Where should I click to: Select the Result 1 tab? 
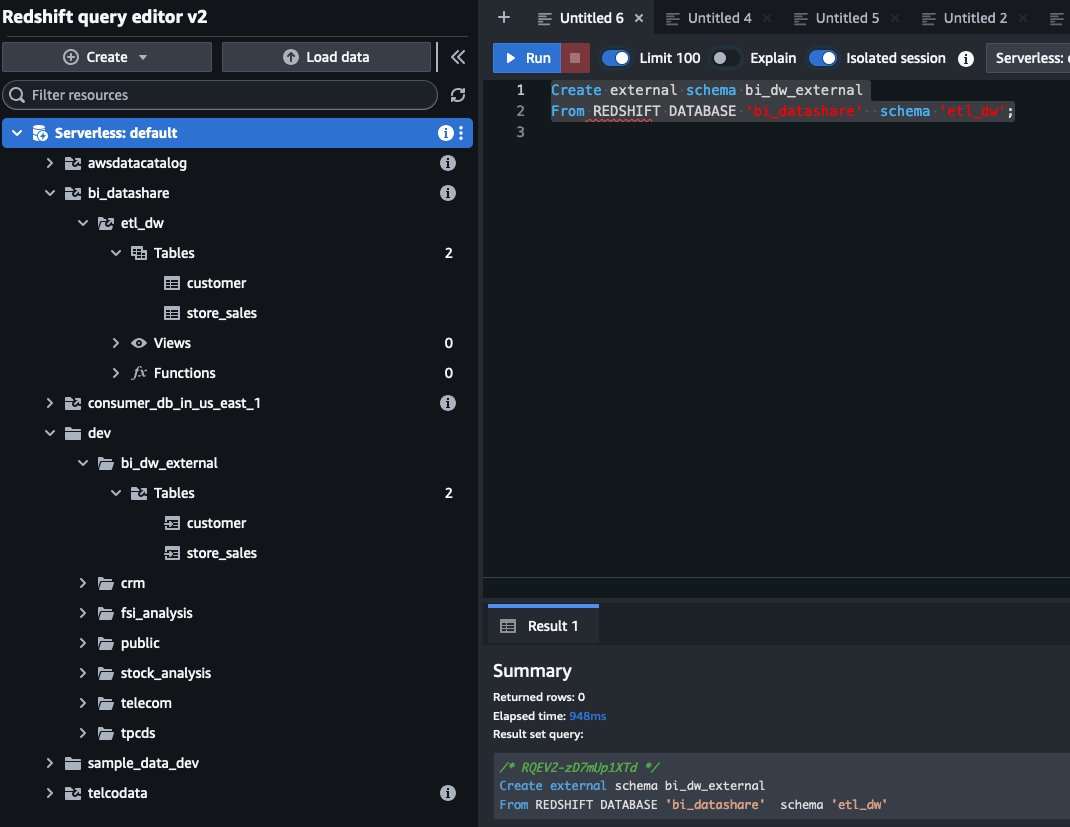[543, 626]
